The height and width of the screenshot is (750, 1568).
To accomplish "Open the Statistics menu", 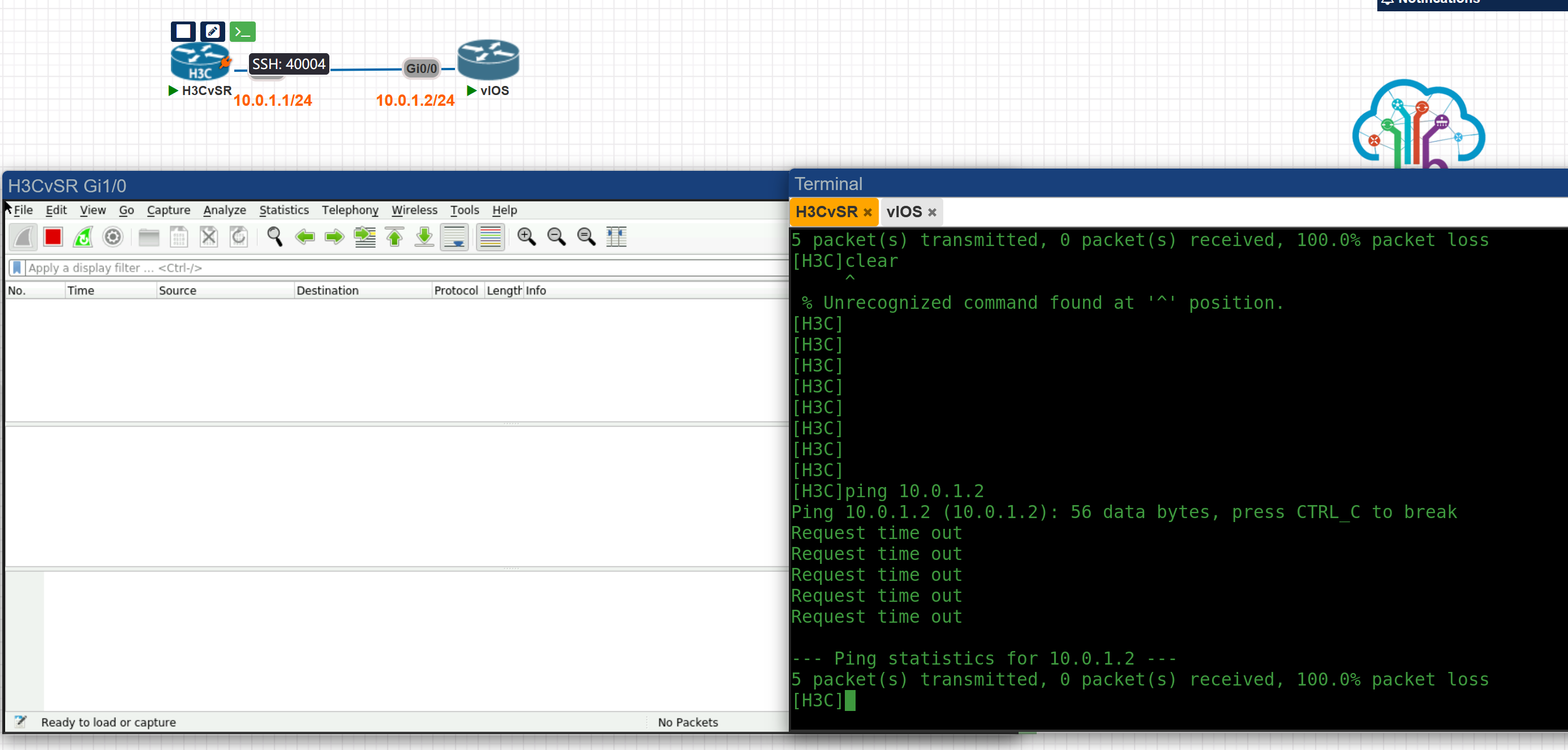I will coord(283,210).
